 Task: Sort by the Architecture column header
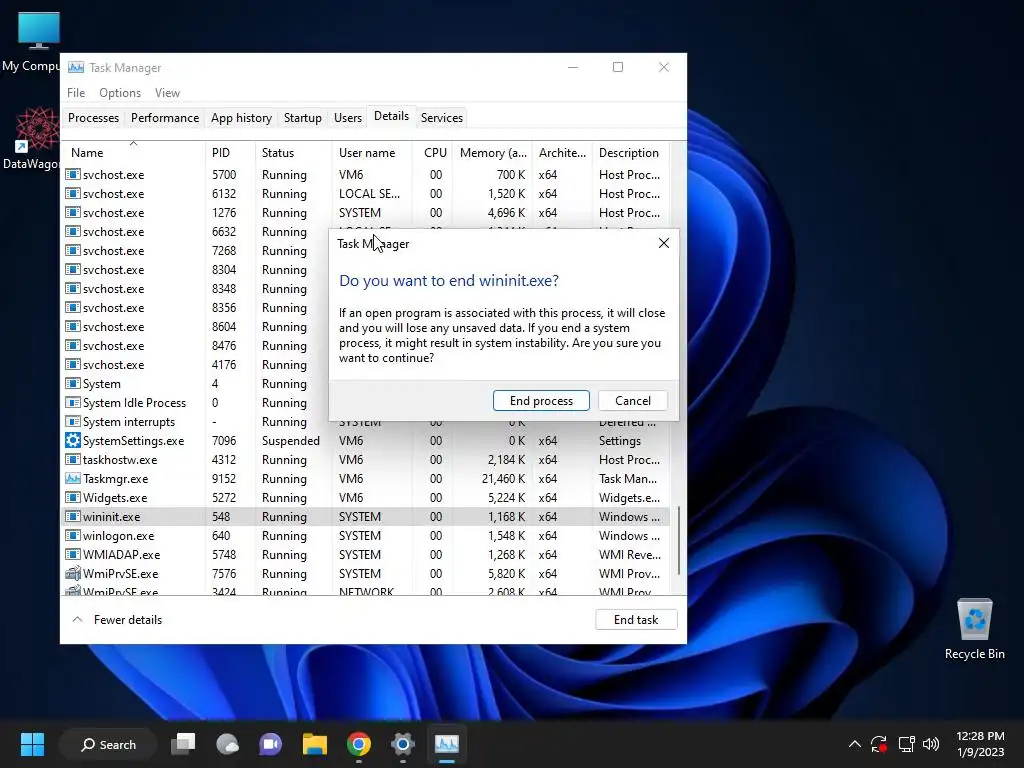coord(562,153)
